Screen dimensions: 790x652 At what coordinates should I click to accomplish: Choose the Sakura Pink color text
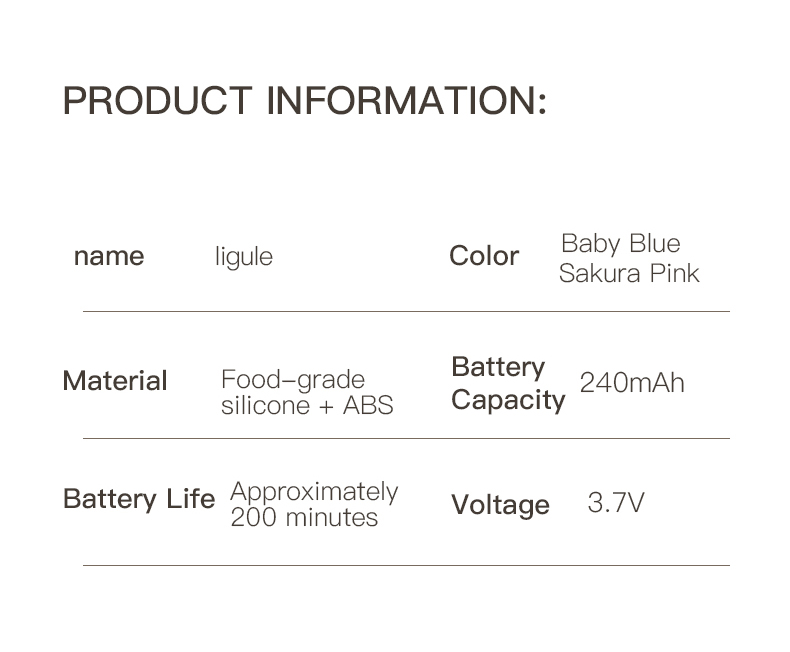[x=629, y=273]
